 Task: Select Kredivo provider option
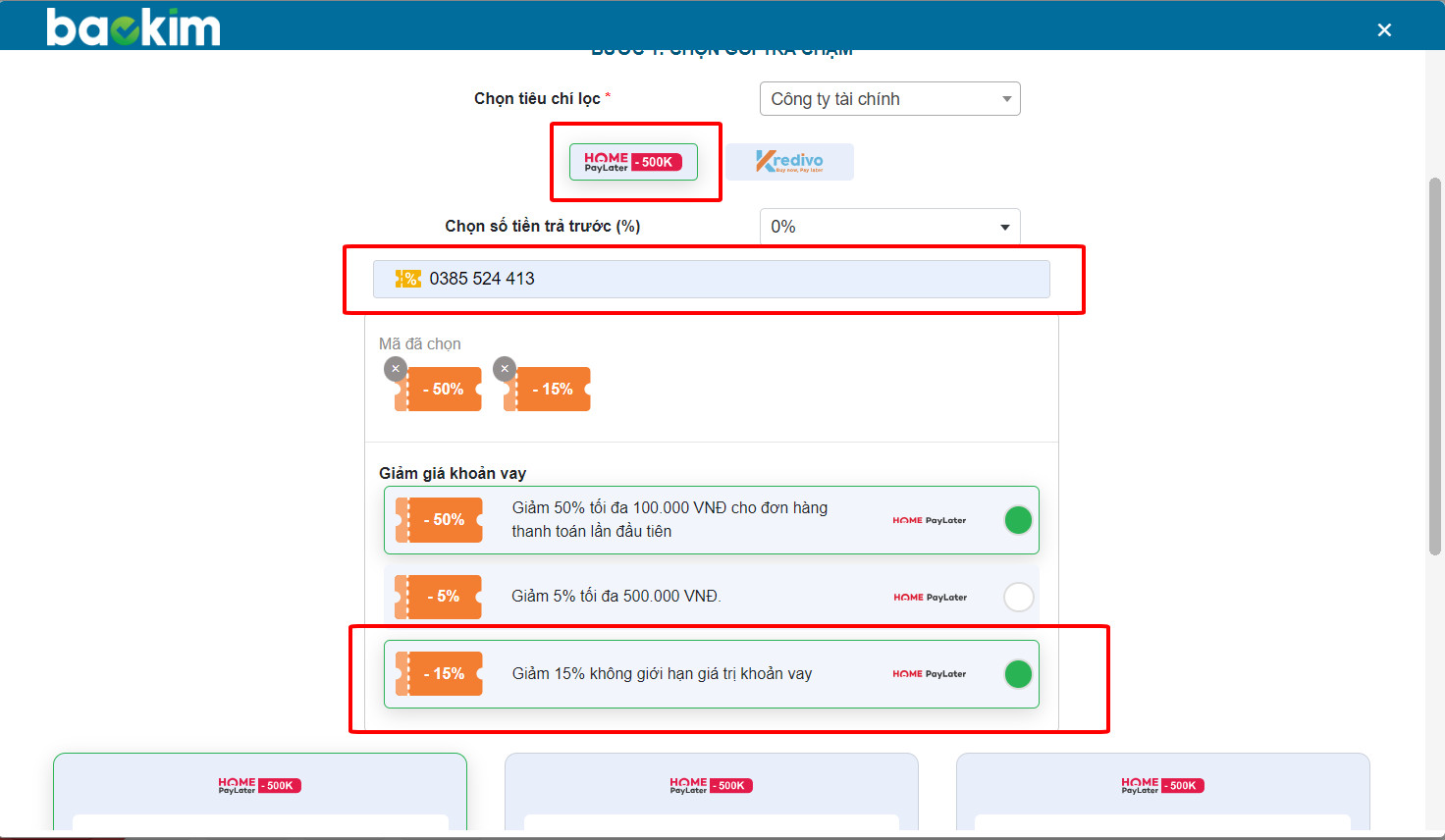790,162
